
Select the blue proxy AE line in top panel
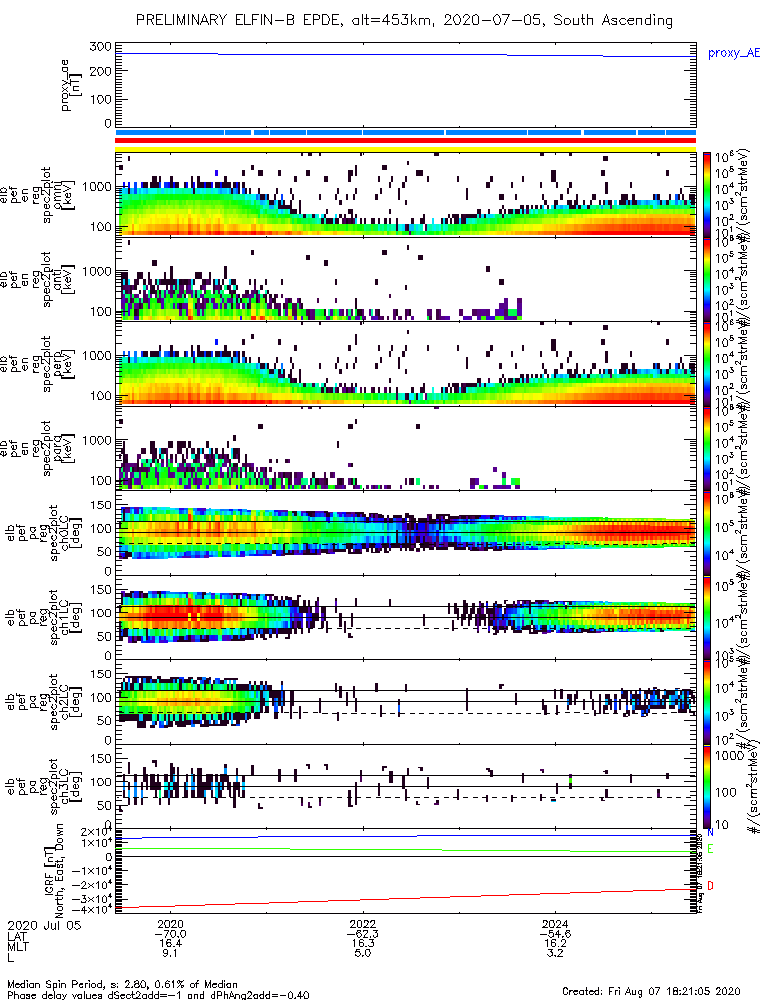tap(406, 55)
